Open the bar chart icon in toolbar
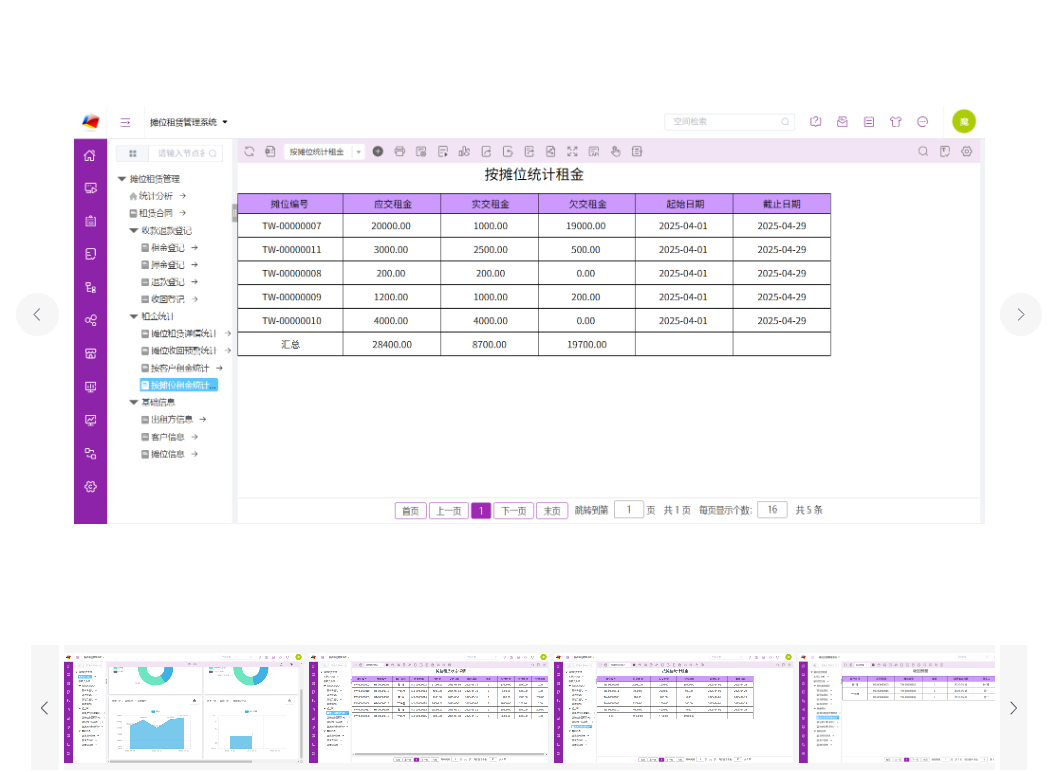 point(464,152)
